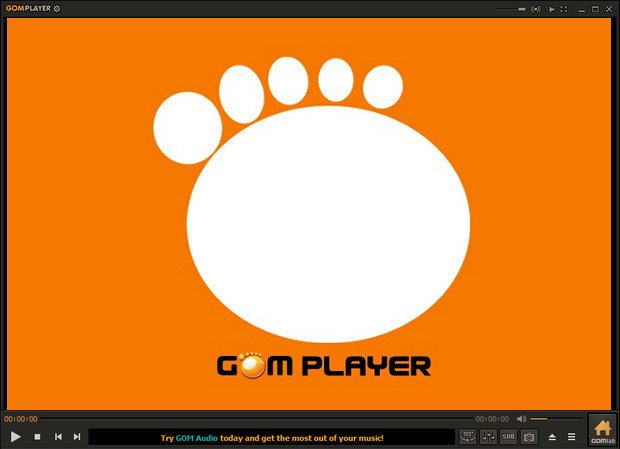Image resolution: width=620 pixels, height=449 pixels.
Task: Open the equalizer control panel icon
Action: 489,437
